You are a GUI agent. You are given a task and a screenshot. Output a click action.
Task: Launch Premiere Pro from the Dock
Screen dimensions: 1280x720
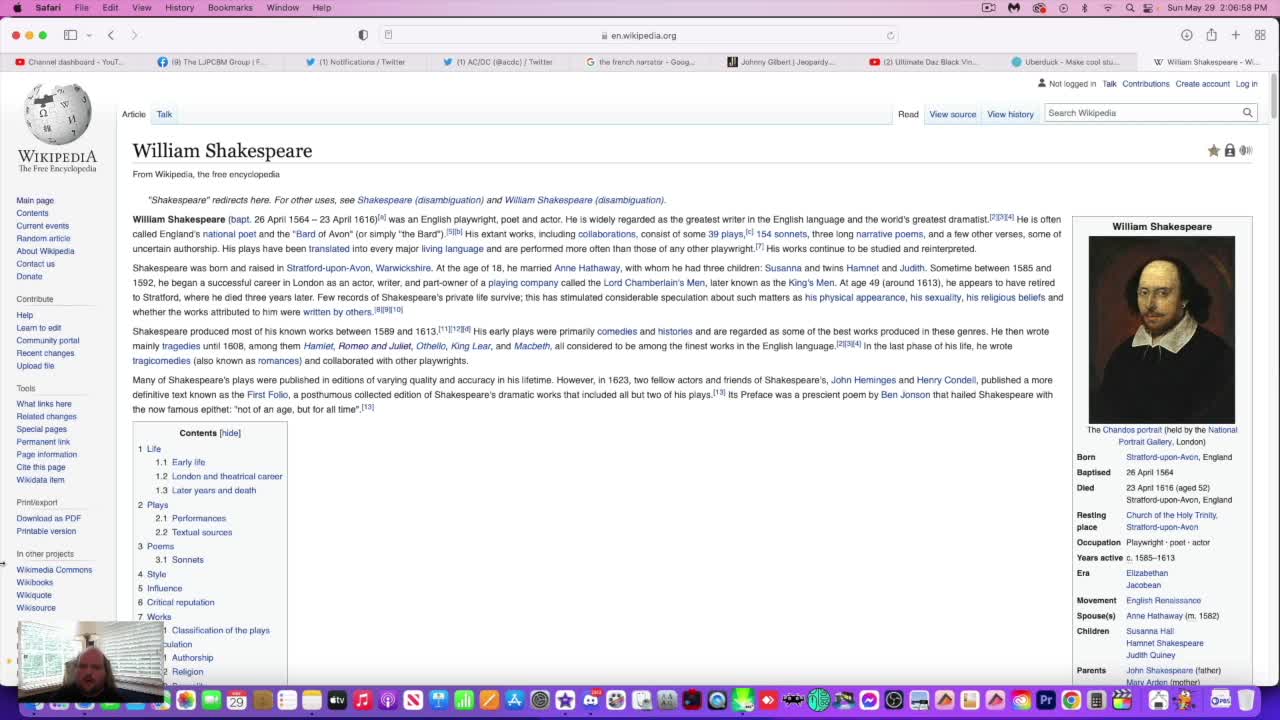1046,700
